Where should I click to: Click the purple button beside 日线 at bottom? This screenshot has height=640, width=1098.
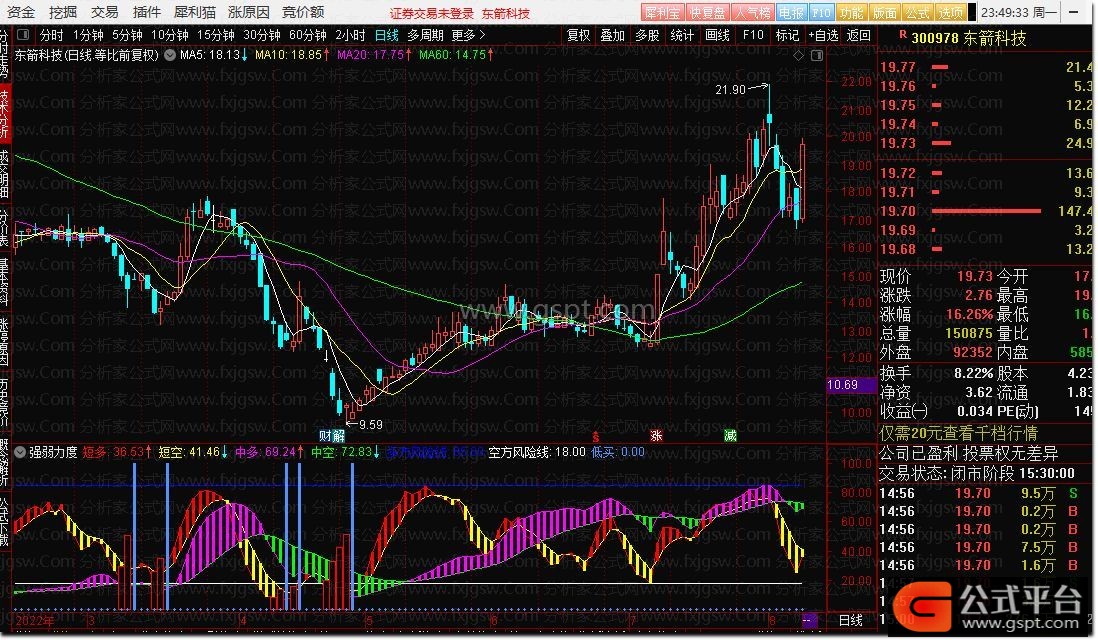click(x=809, y=620)
